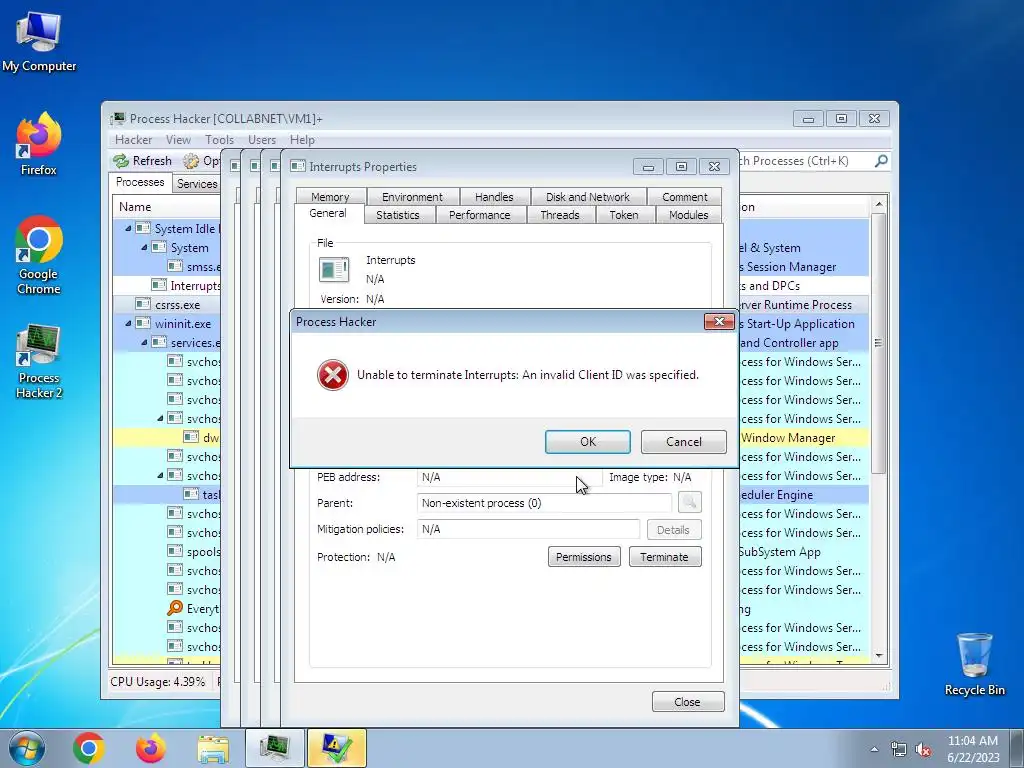Open the Tools menu in Process Hacker
Image resolution: width=1024 pixels, height=768 pixels.
219,140
